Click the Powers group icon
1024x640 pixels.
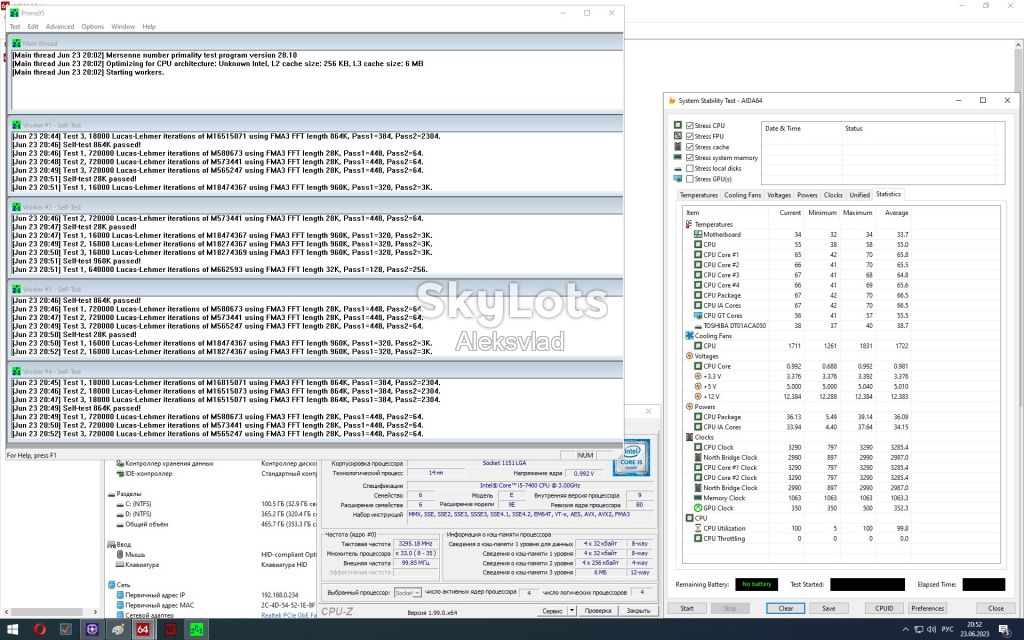tap(689, 406)
